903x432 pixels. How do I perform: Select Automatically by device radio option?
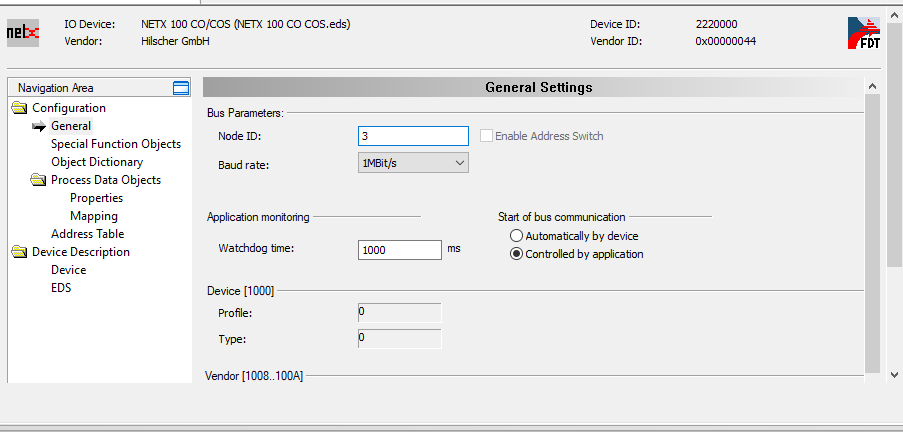tap(517, 236)
